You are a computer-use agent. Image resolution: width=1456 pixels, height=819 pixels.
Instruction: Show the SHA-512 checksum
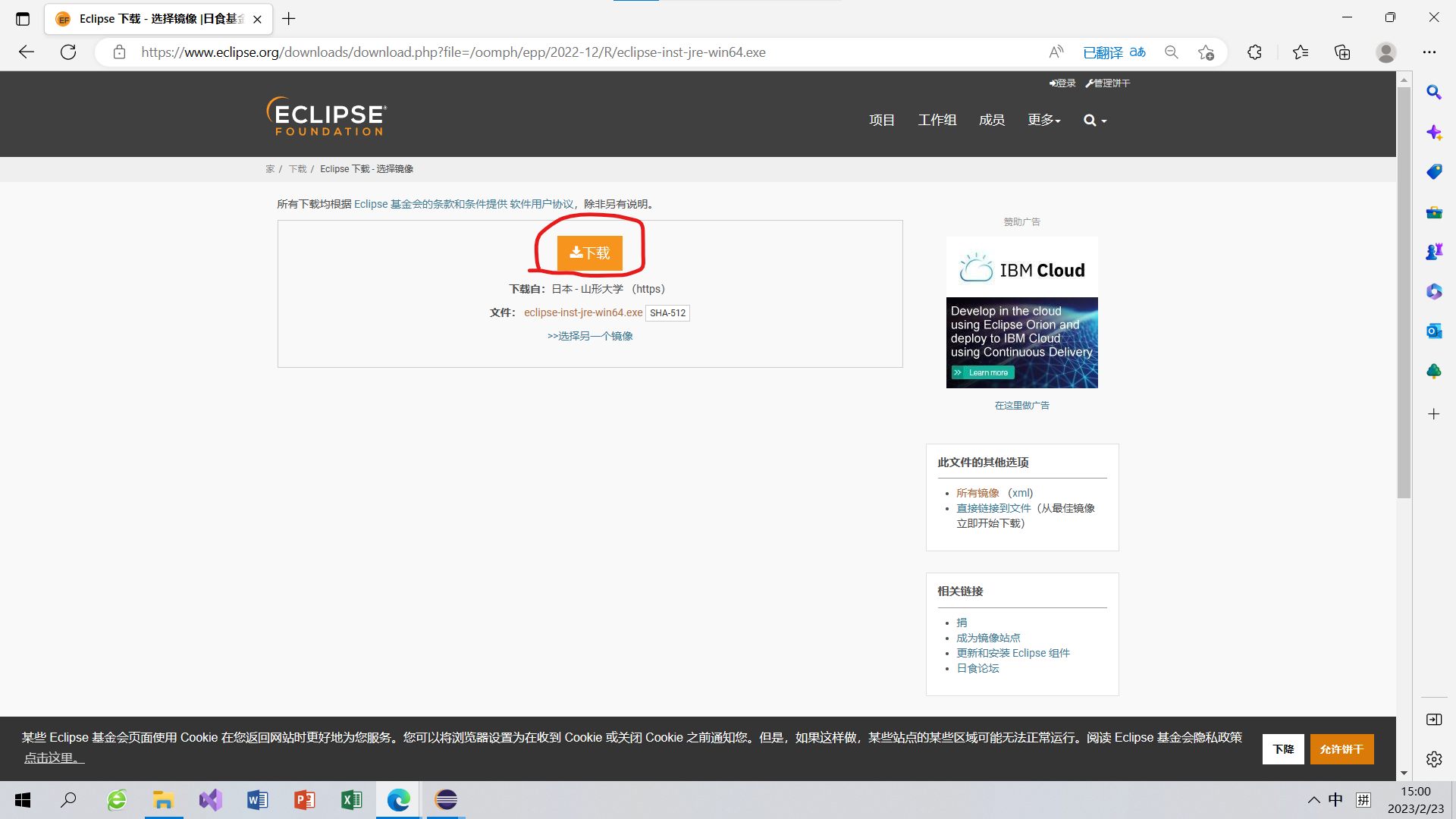(x=667, y=313)
